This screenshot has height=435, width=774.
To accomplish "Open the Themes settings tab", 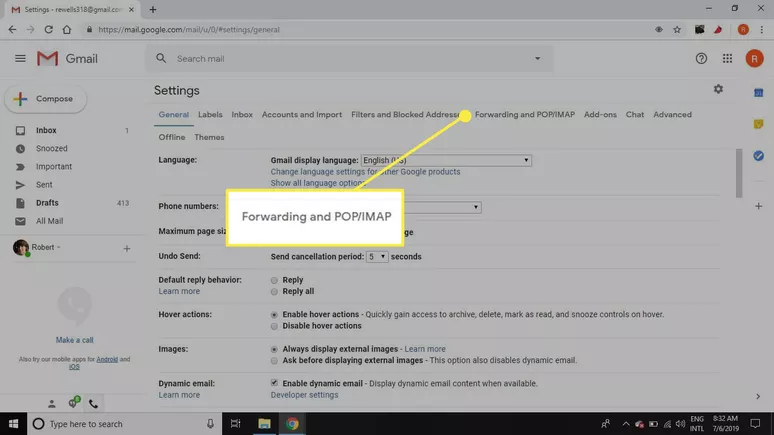I will [x=209, y=137].
